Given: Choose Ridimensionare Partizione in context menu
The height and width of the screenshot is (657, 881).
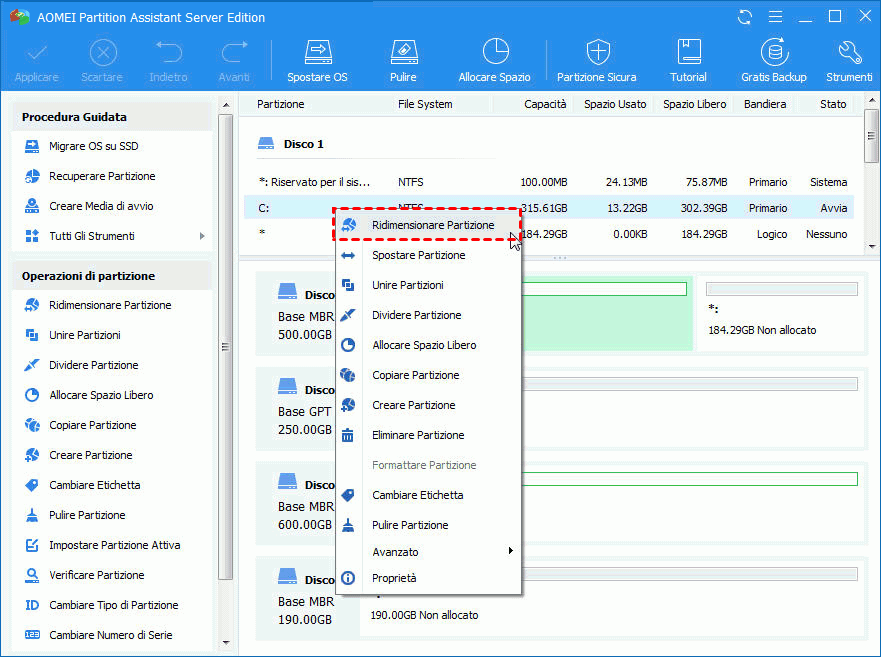Looking at the screenshot, I should 432,226.
